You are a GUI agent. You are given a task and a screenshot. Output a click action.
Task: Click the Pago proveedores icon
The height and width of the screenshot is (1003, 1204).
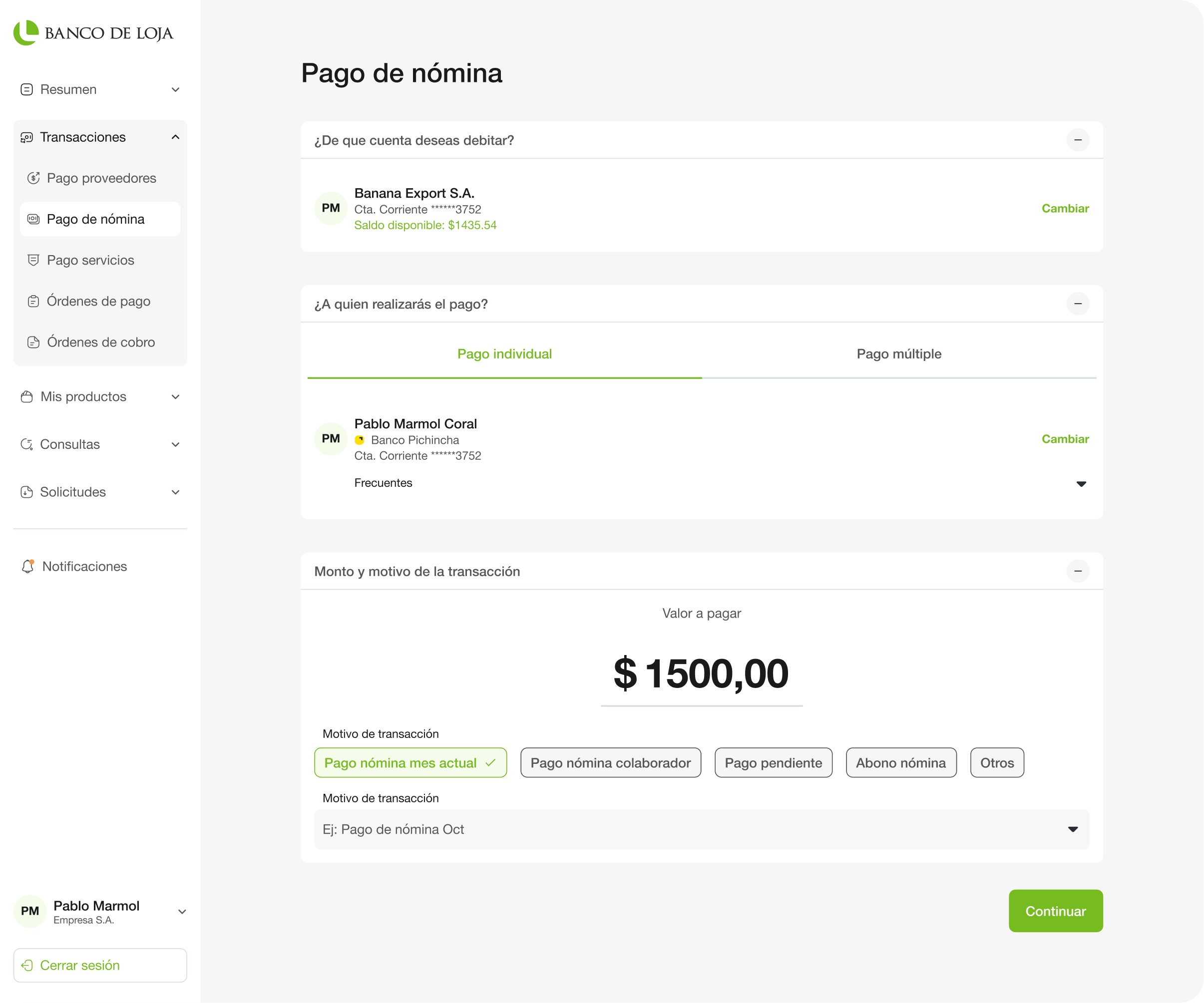pyautogui.click(x=33, y=178)
